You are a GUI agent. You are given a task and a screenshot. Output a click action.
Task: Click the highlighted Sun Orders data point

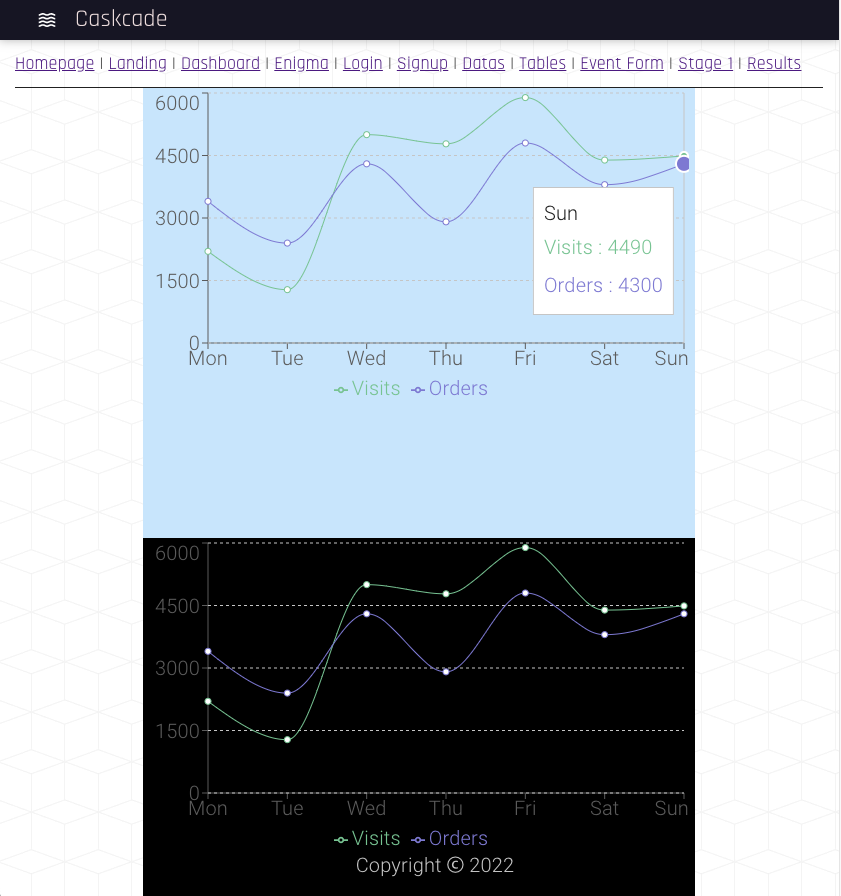[683, 164]
